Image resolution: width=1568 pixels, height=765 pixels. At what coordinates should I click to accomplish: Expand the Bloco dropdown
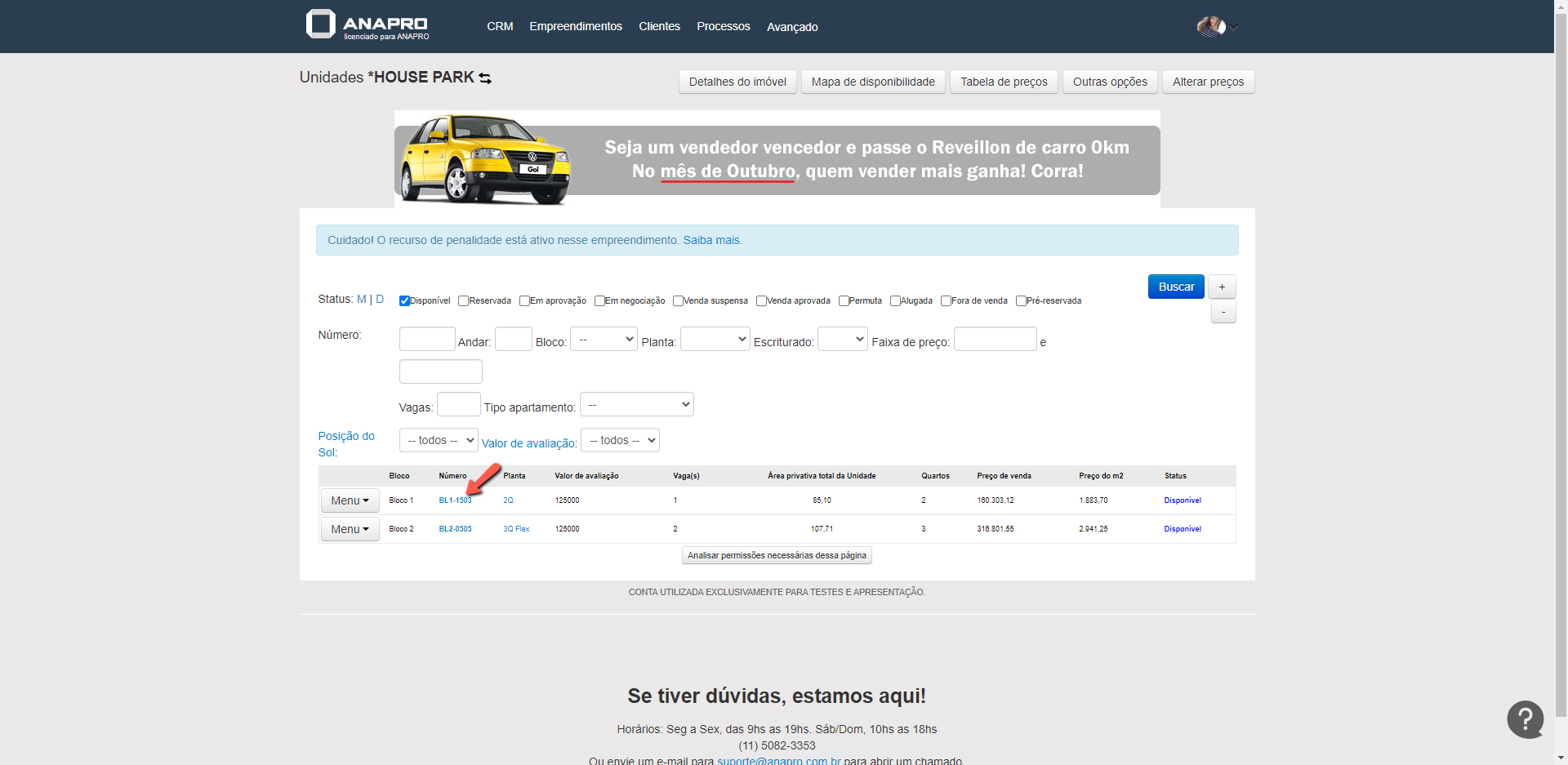click(x=604, y=339)
